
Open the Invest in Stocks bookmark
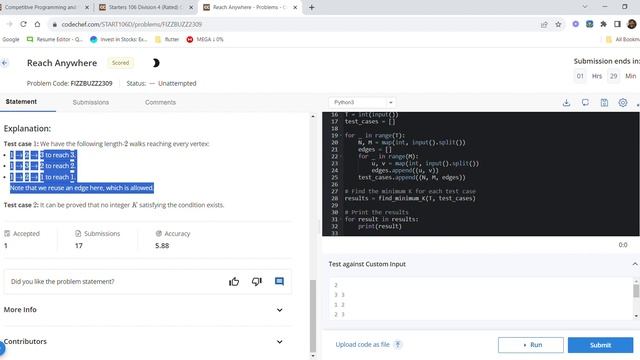coord(119,40)
